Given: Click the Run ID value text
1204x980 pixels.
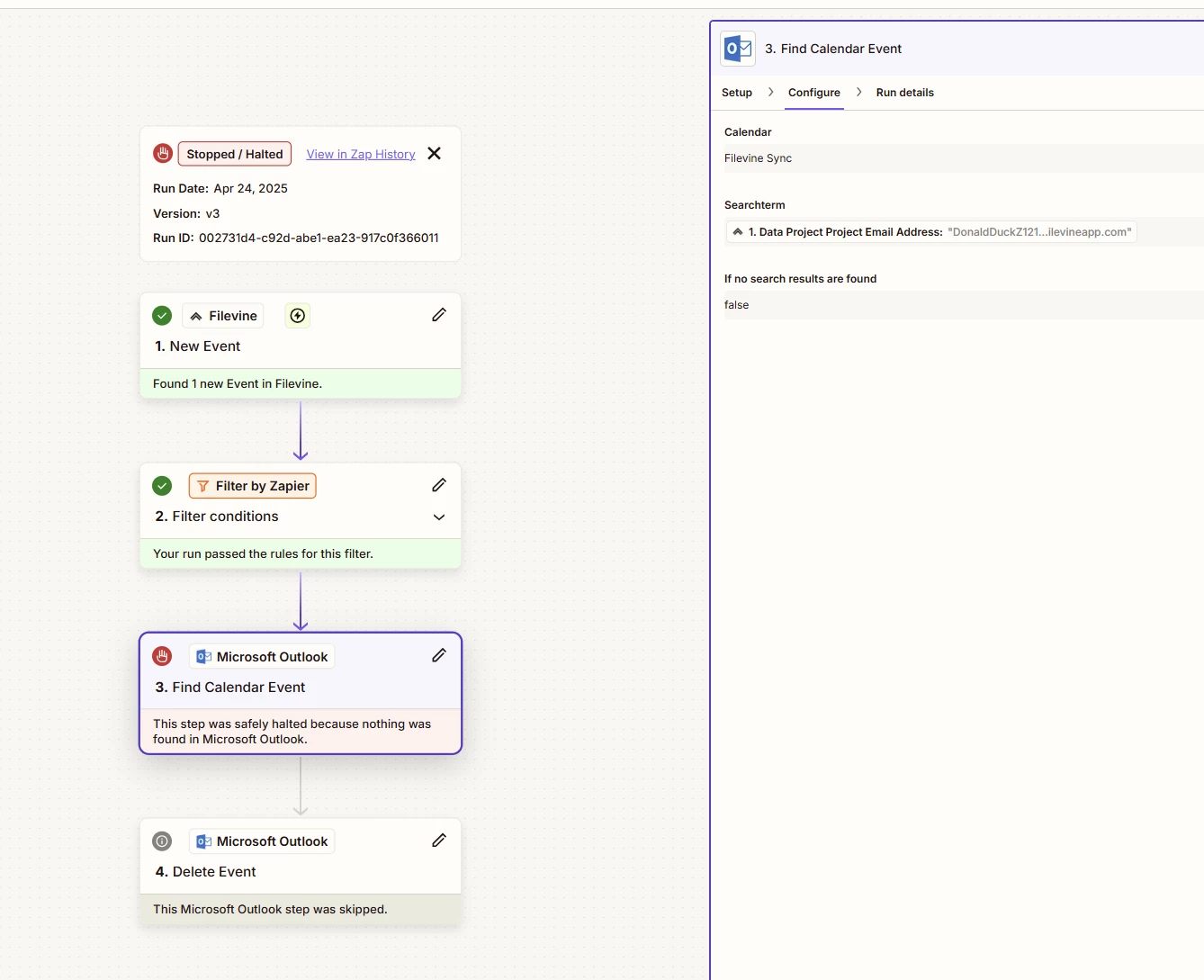Looking at the screenshot, I should [319, 238].
